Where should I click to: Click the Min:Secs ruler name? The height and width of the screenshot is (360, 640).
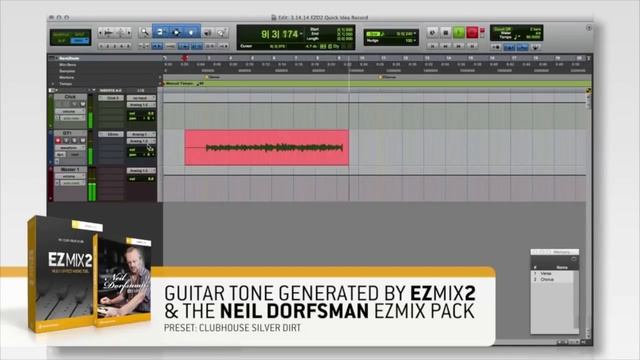(x=68, y=64)
